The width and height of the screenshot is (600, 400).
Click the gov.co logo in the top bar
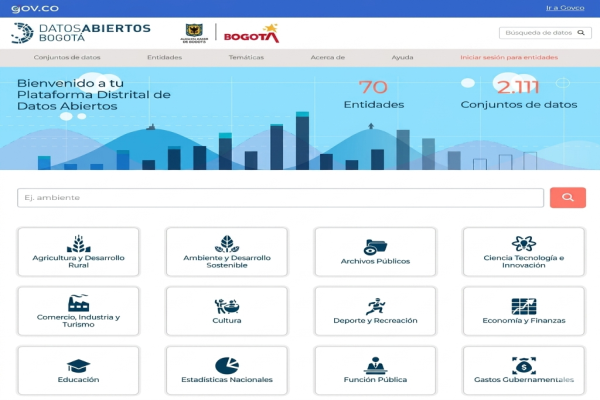tap(35, 8)
